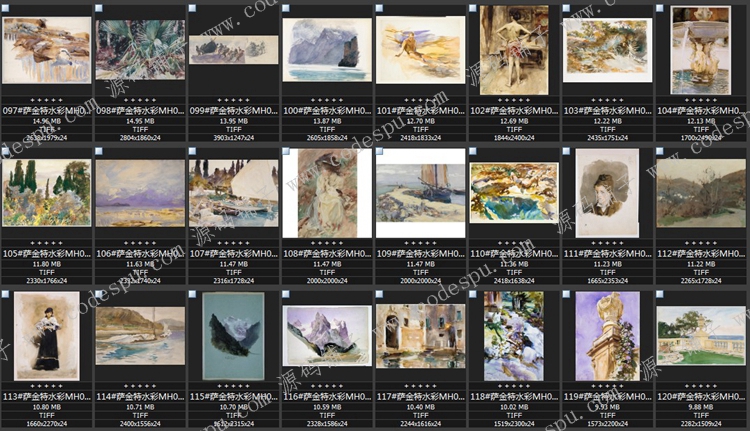This screenshot has height=431, width=750.
Task: Mark the checkbox for image 120
Action: click(x=660, y=294)
